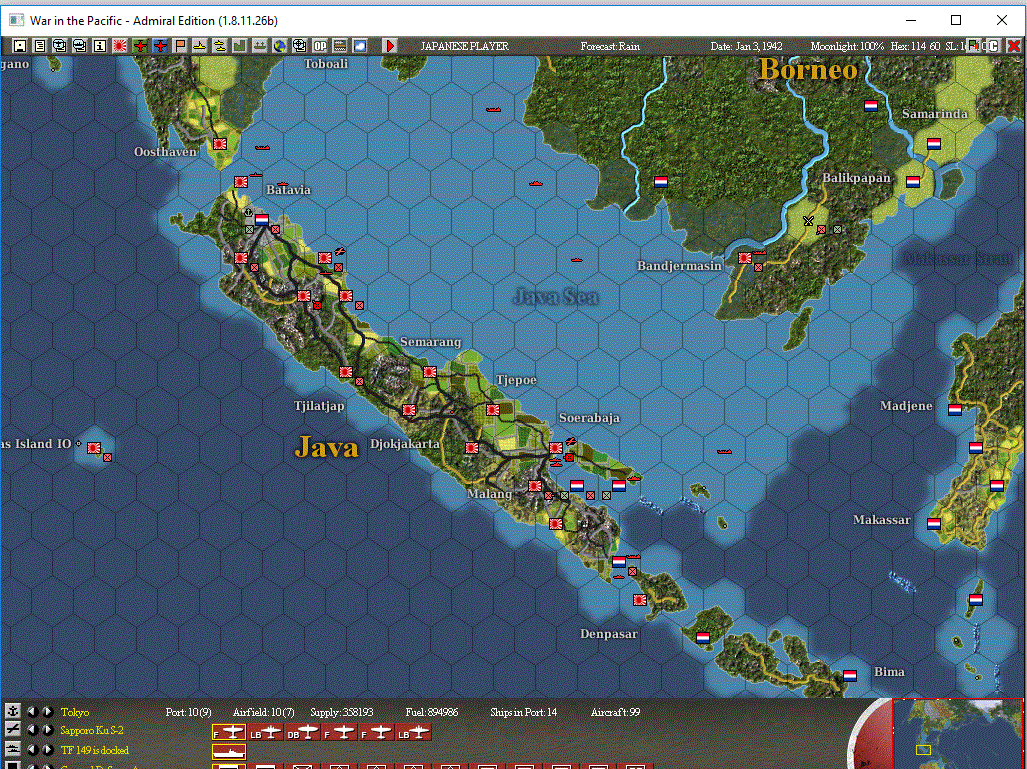Go to next task force after TF 149
Viewport: 1027px width, 769px height.
click(47, 749)
